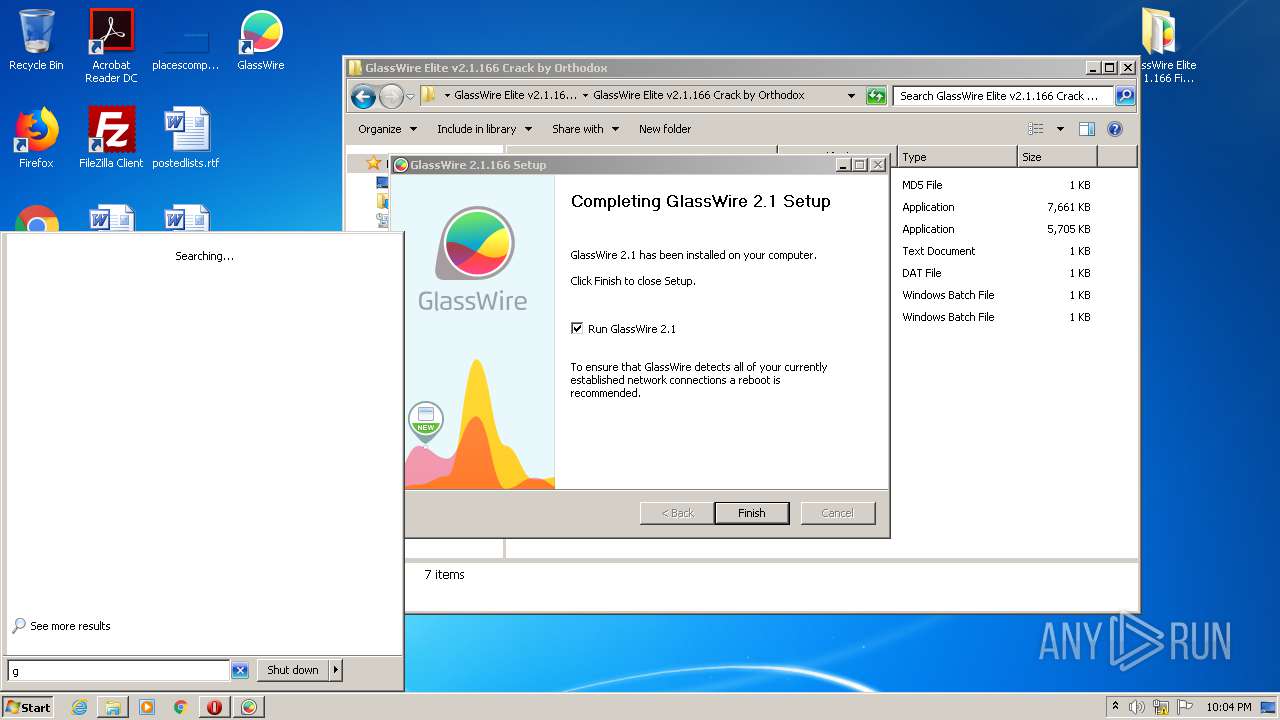Launch Chrome from the taskbar
Screen dimensions: 1280x720
181,707
